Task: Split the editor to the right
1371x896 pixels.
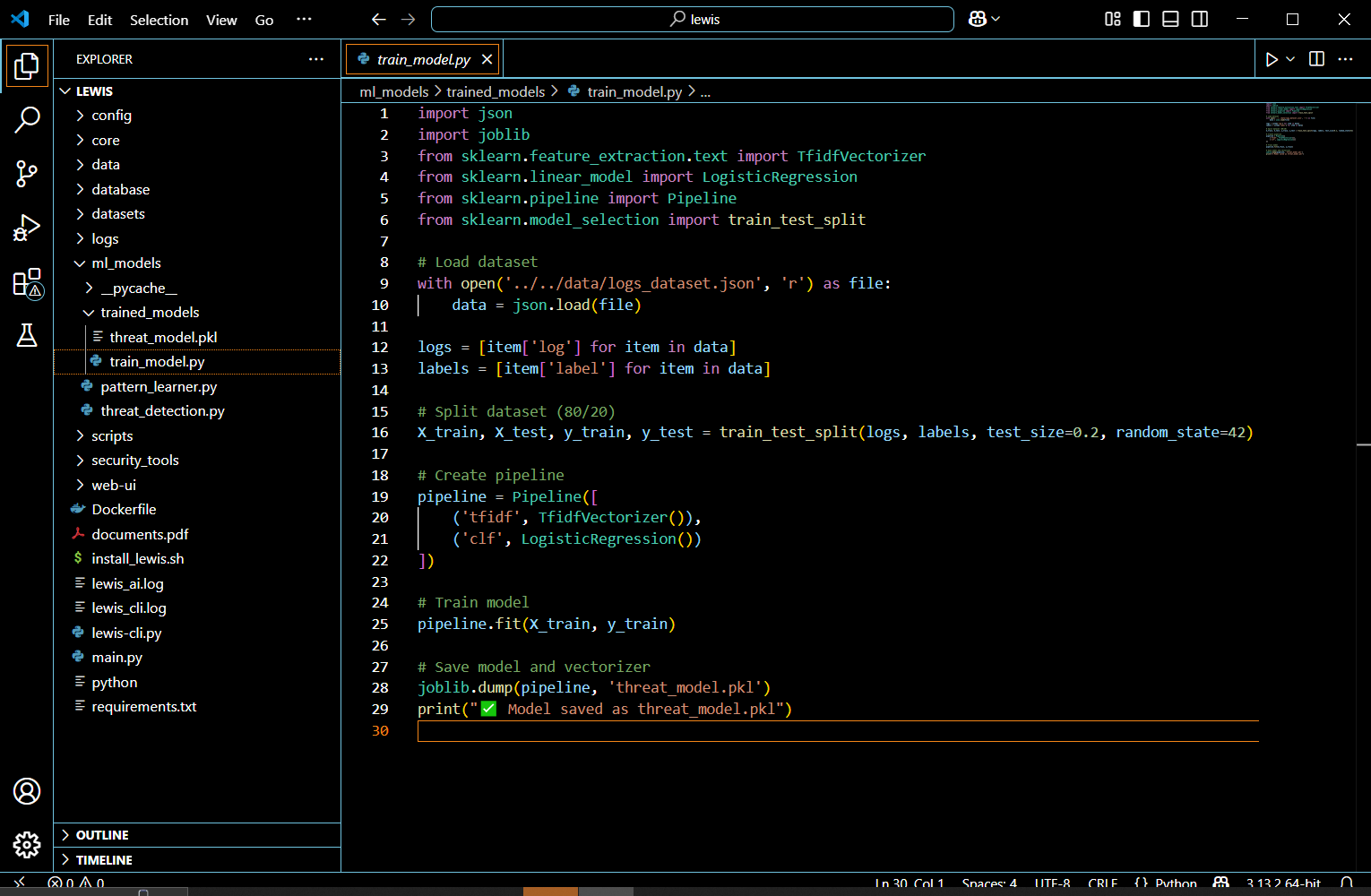Action: (1316, 59)
